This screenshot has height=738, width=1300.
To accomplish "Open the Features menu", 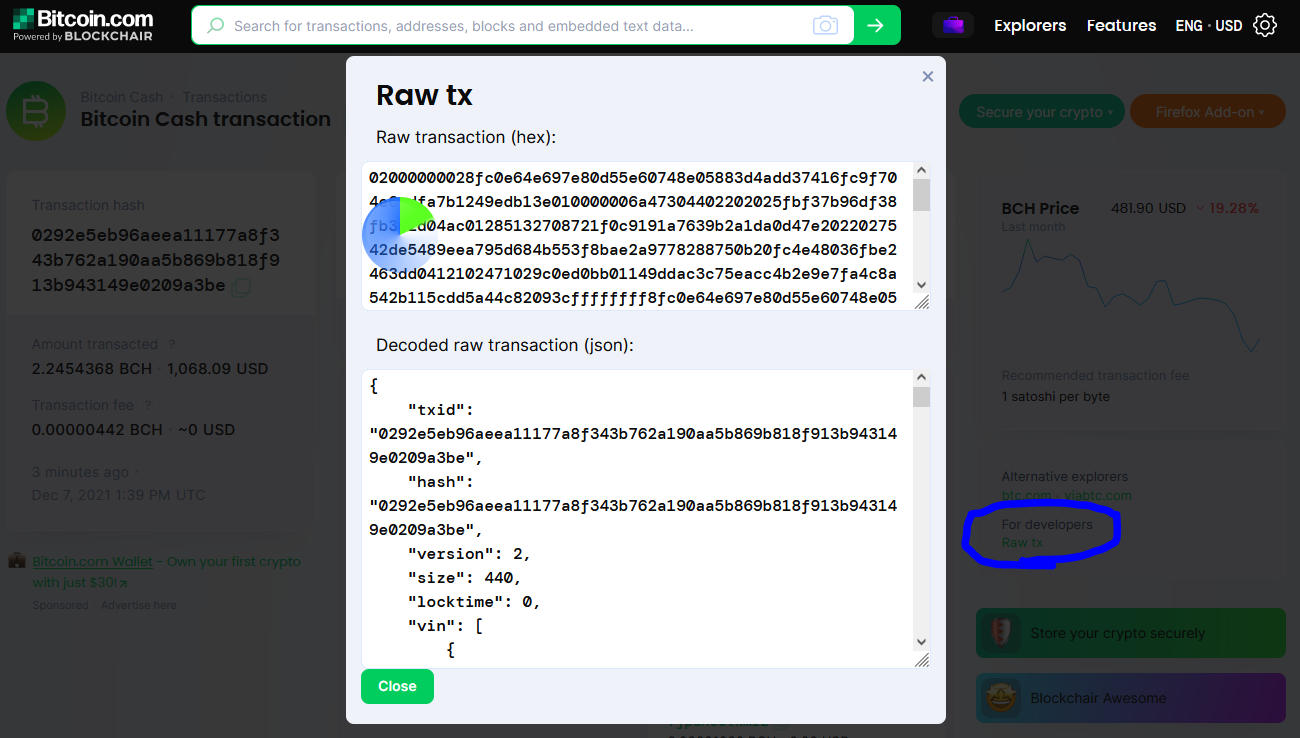I will pyautogui.click(x=1121, y=25).
